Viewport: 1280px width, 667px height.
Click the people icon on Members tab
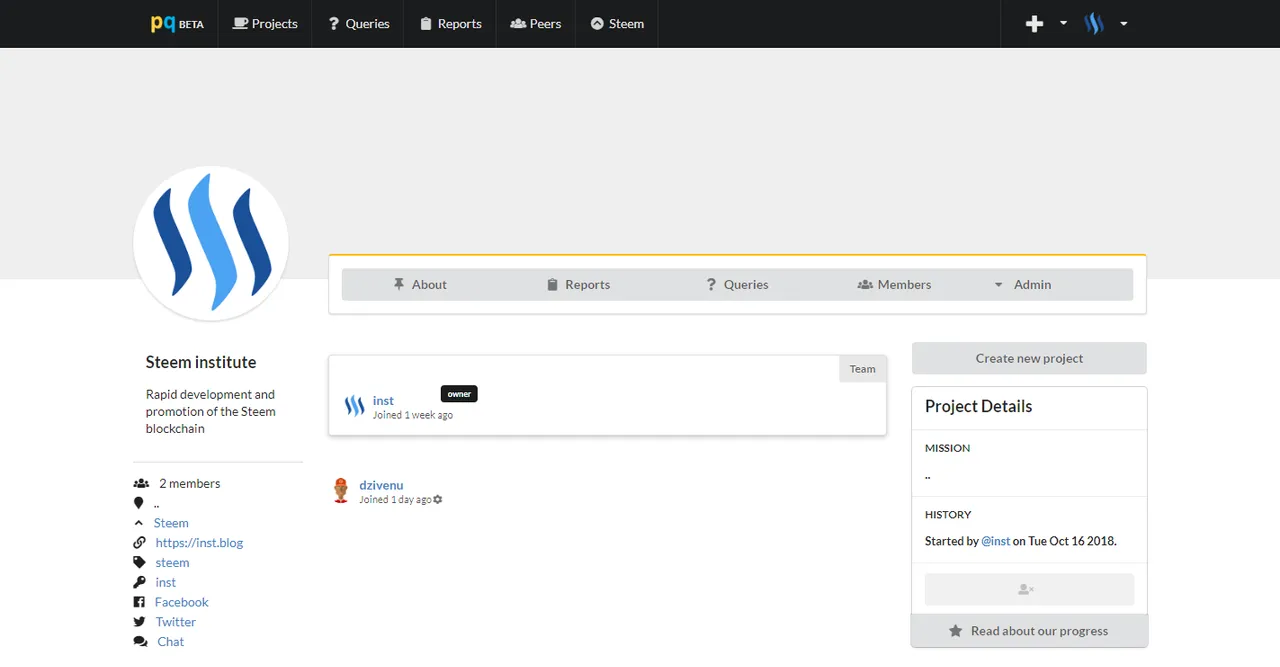click(x=865, y=284)
